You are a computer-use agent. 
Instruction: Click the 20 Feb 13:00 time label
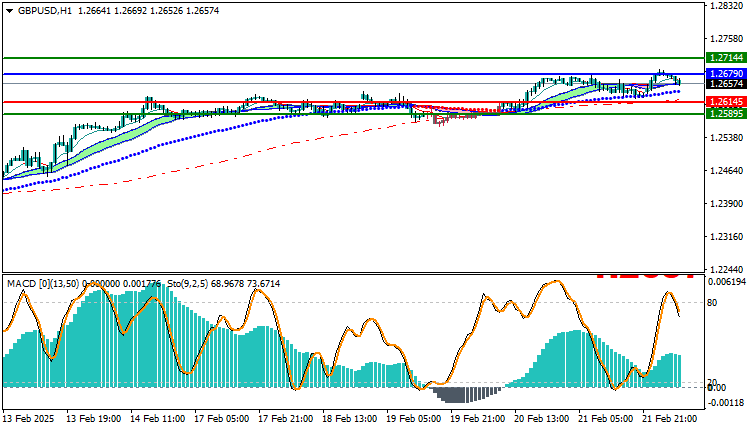tap(541, 419)
